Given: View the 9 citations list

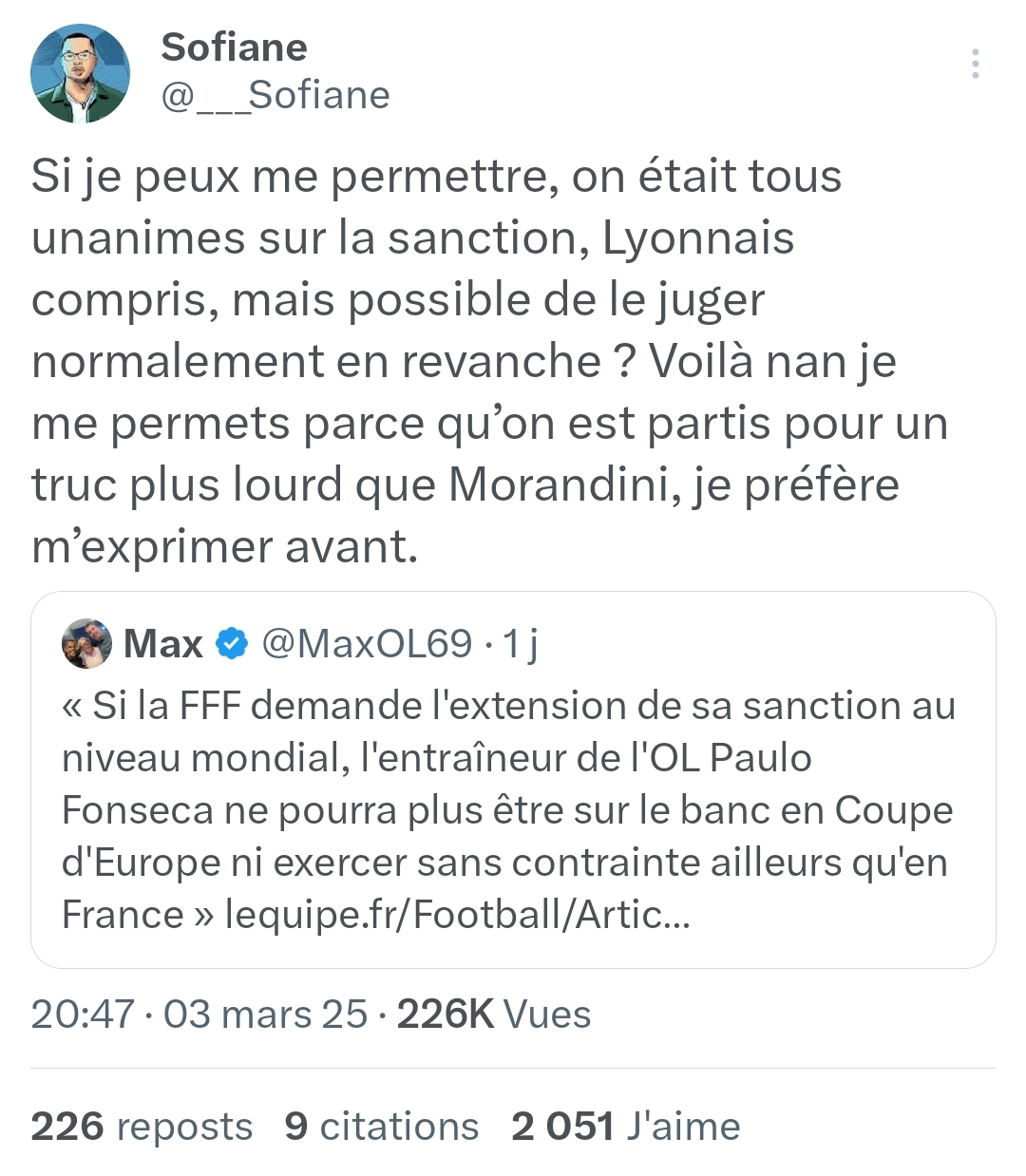Looking at the screenshot, I should click(382, 1127).
